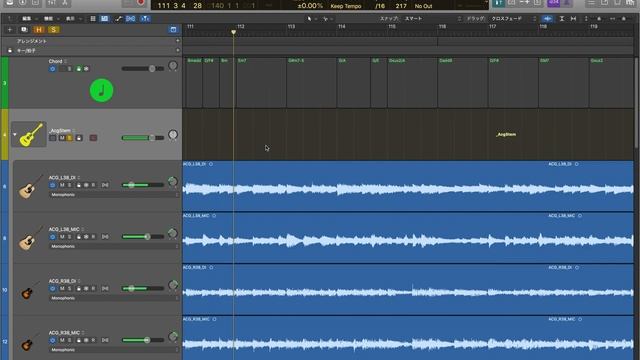This screenshot has height=360, width=640.
Task: Expand the アレンジメント arrangement global track
Action: coord(178,41)
